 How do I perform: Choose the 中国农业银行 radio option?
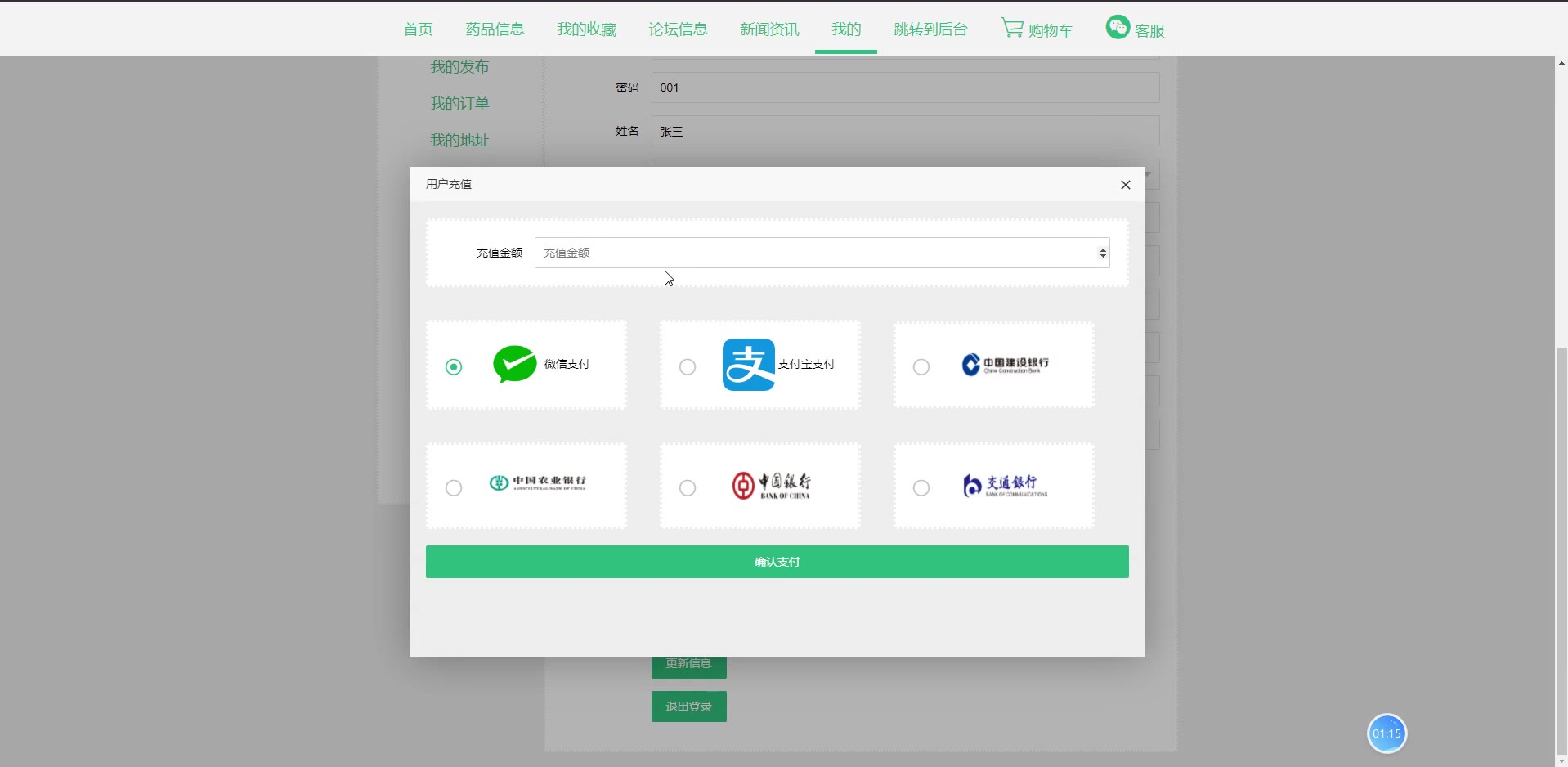click(x=454, y=488)
